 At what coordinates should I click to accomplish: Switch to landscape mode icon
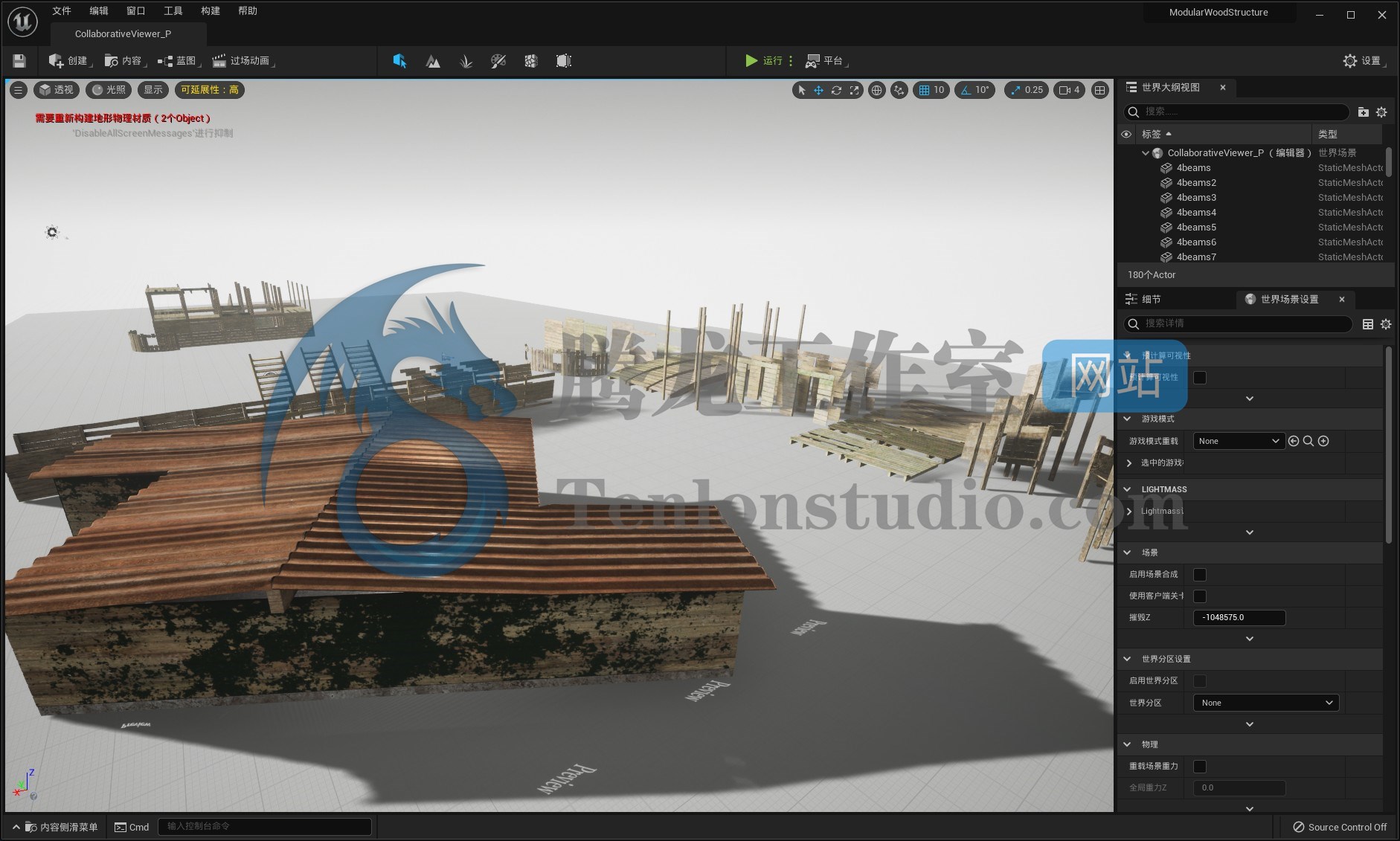(433, 61)
